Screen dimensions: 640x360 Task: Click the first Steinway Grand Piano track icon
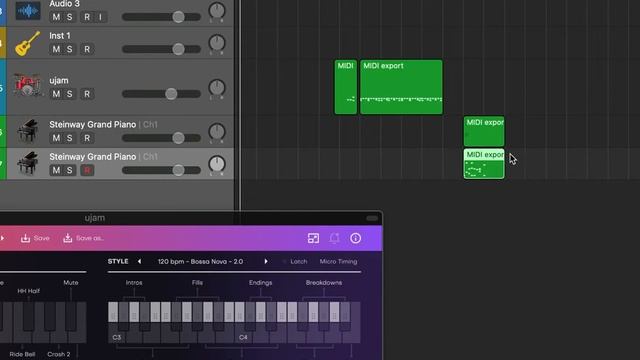[27, 131]
